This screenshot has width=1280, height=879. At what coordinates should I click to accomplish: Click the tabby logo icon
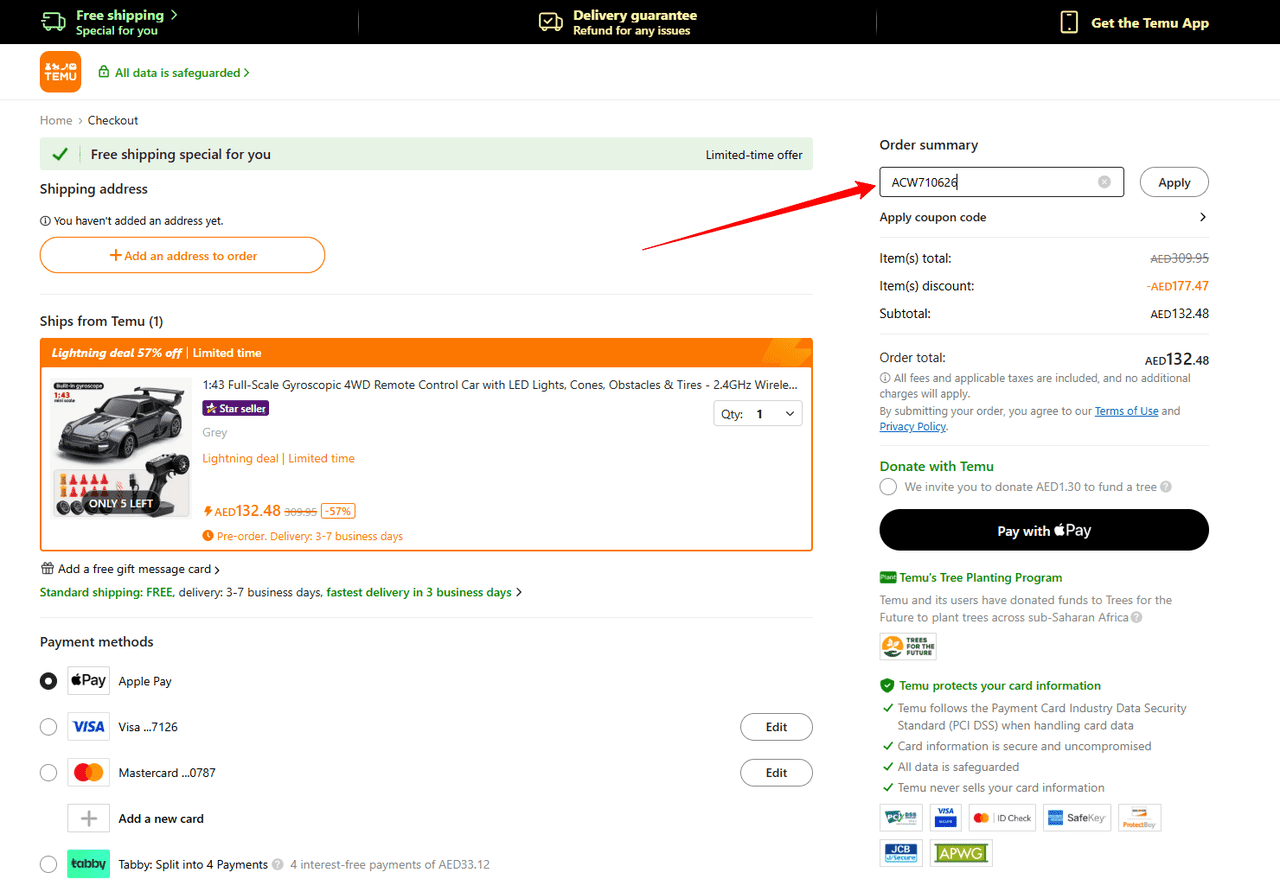click(x=88, y=864)
